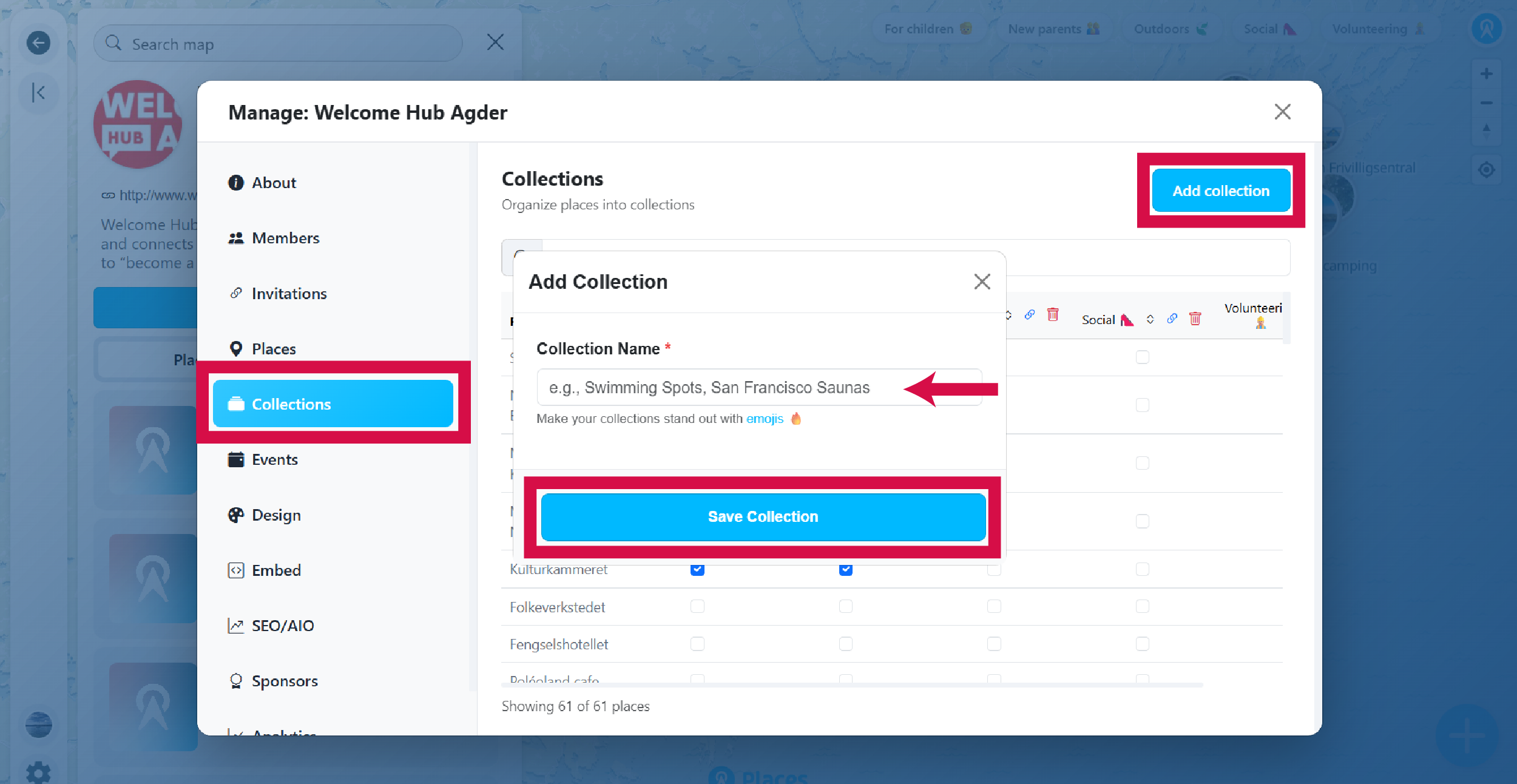Check Folkeverkstedet's second collection checkbox
The width and height of the screenshot is (1517, 784).
point(846,606)
